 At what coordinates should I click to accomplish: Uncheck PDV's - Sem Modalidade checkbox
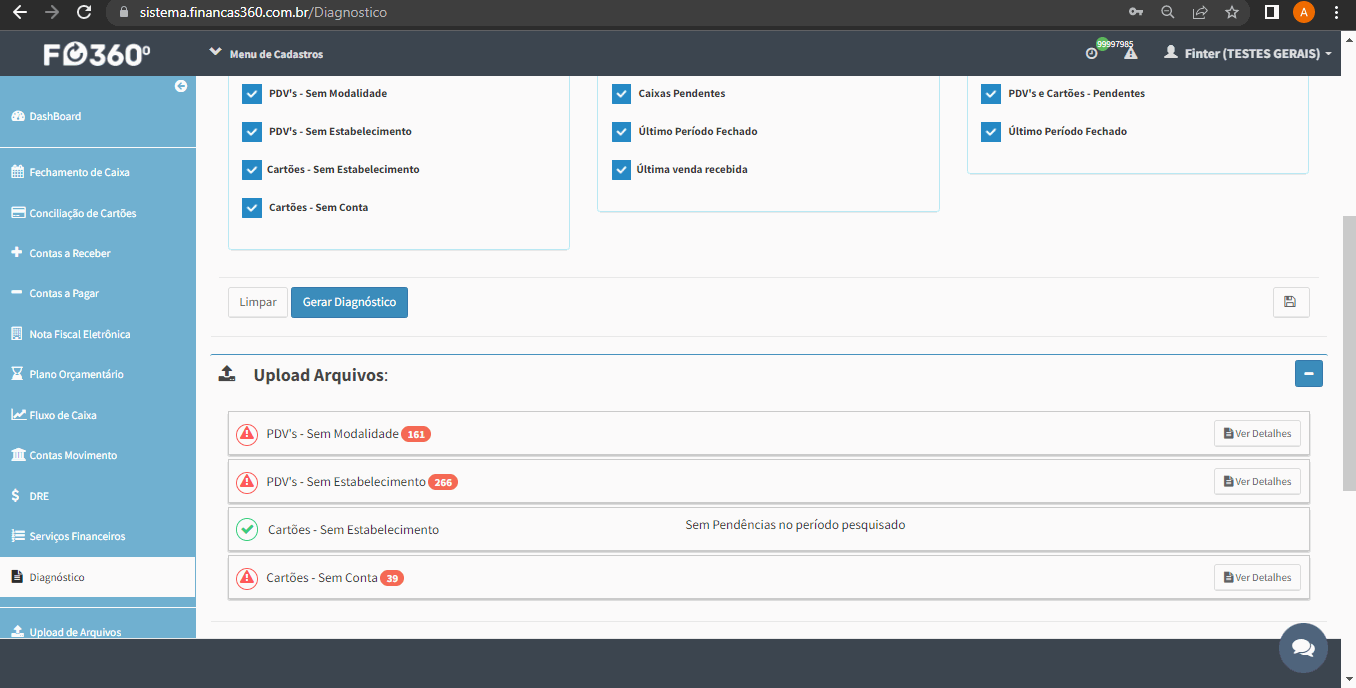point(252,94)
